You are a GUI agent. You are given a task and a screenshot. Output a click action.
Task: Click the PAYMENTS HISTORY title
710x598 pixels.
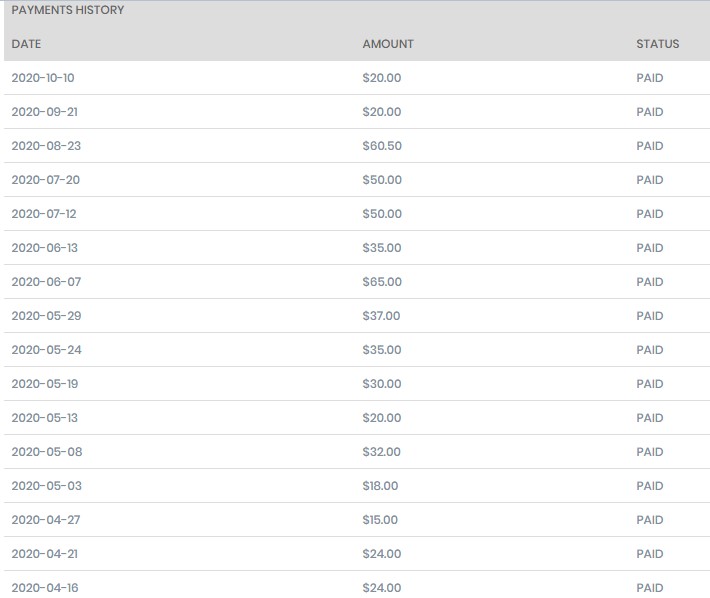pyautogui.click(x=68, y=10)
